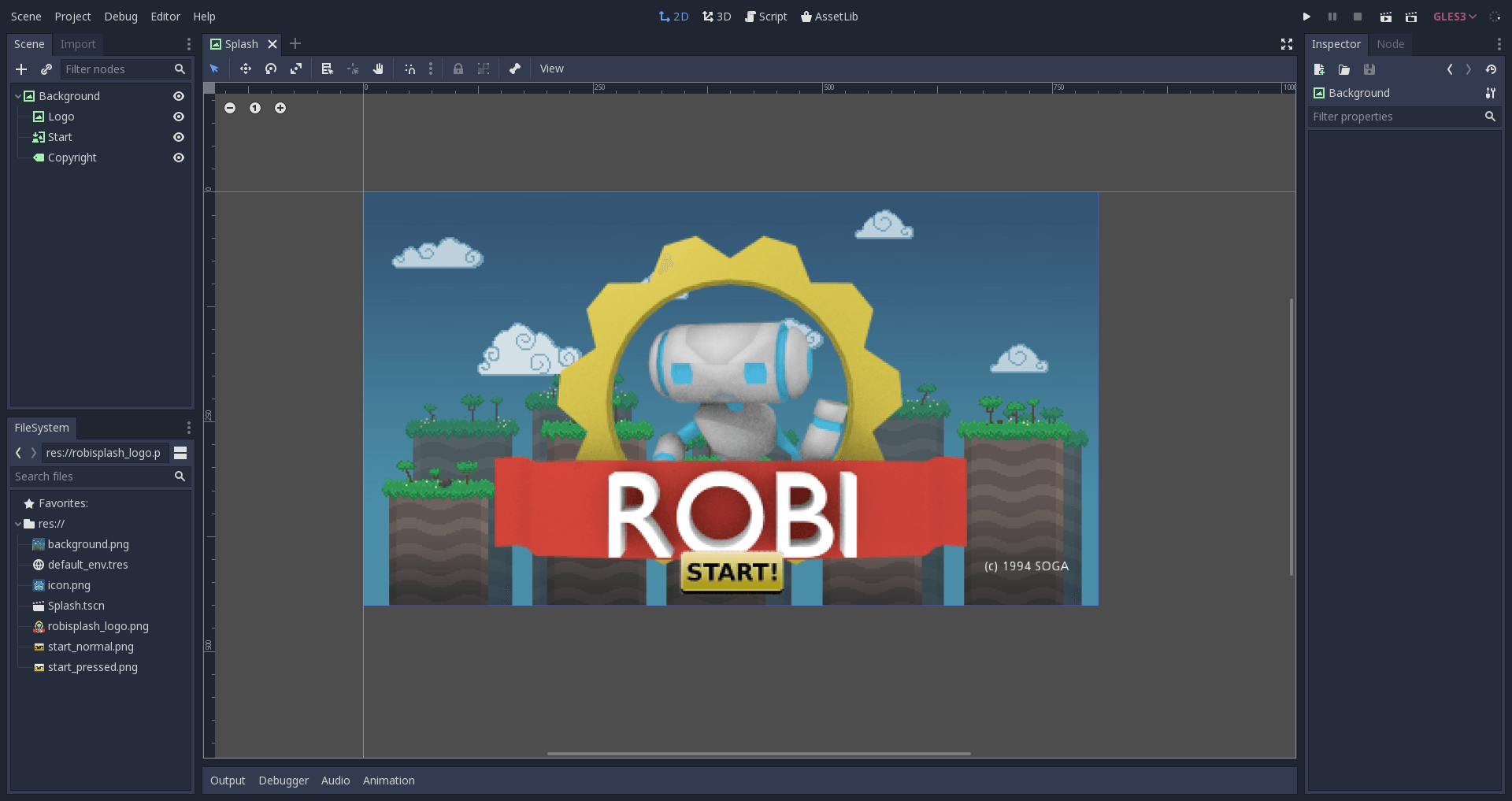Screen dimensions: 1512x801
Task: Open skeleton bone options icon
Action: coord(515,69)
